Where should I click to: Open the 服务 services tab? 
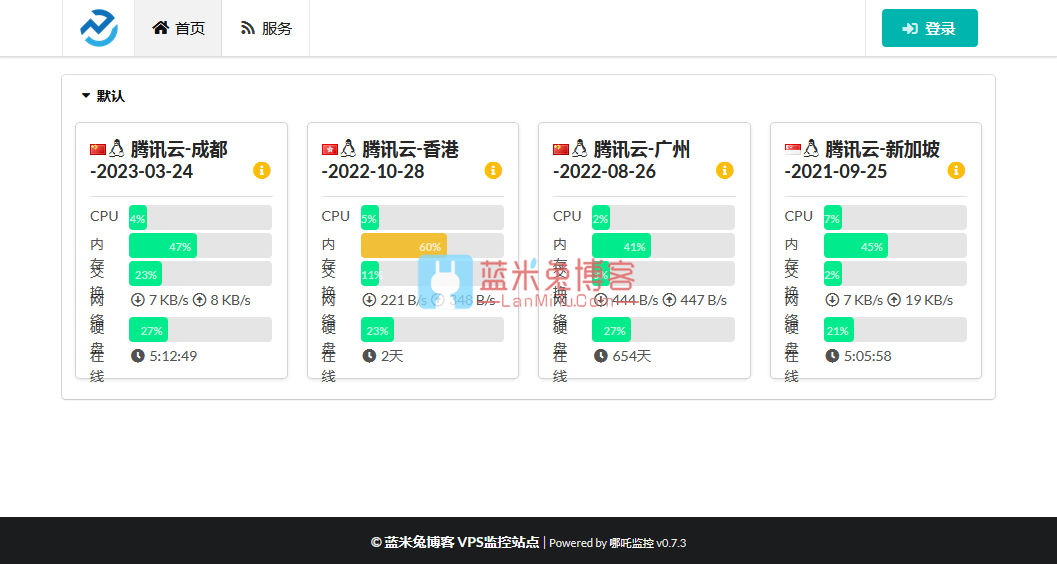[266, 28]
